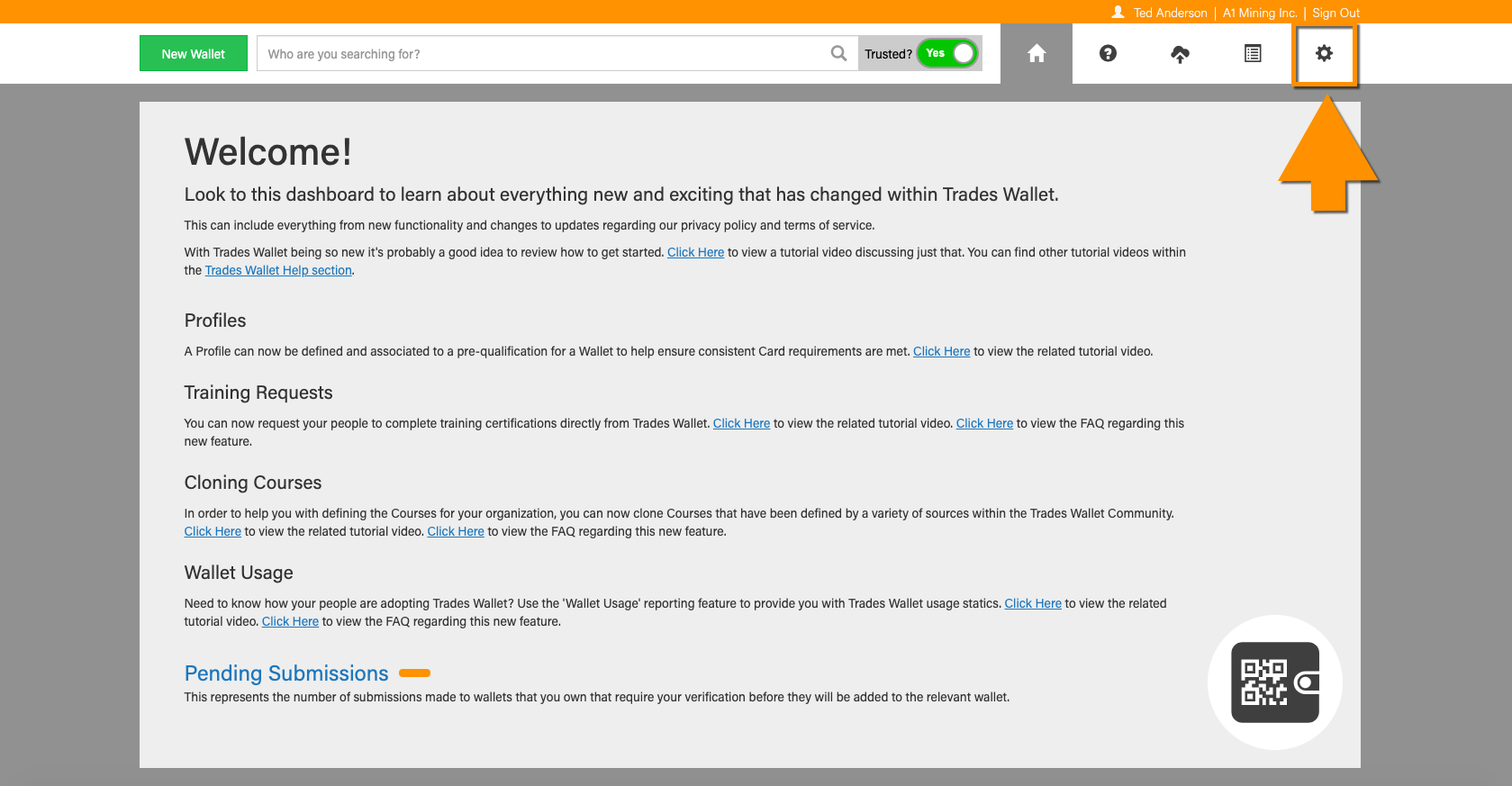Open the Pending Submissions heading link
1512x786 pixels.
tap(286, 673)
